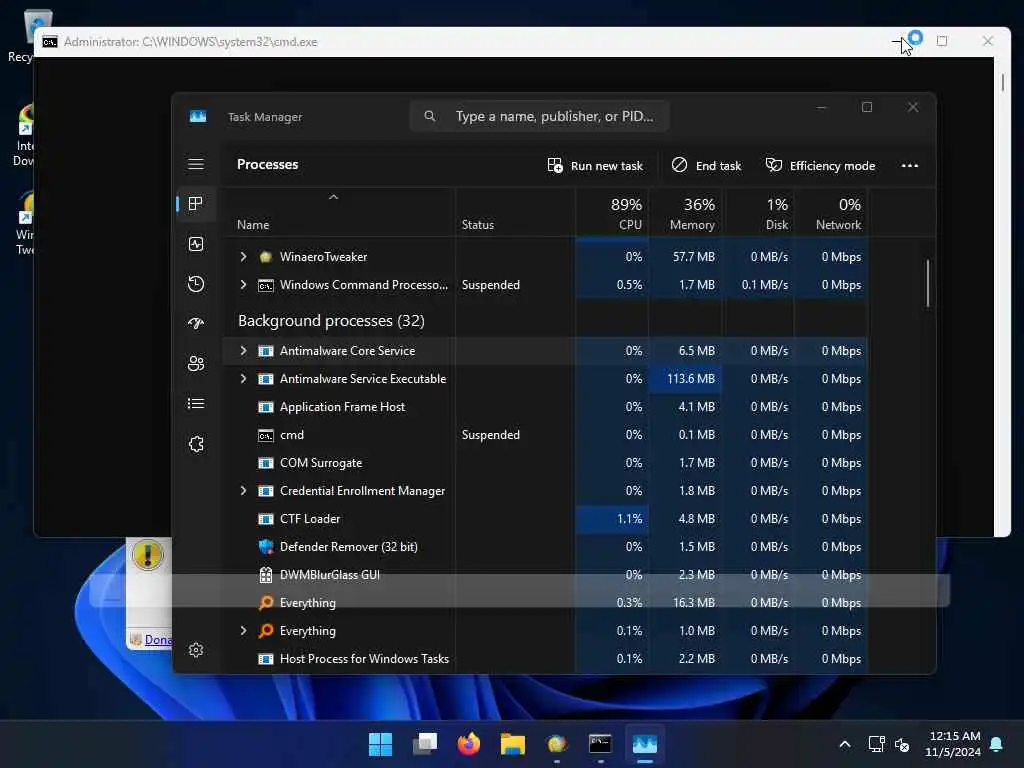Viewport: 1024px width, 768px height.
Task: Select the Processes page icon in sidebar
Action: [195, 204]
